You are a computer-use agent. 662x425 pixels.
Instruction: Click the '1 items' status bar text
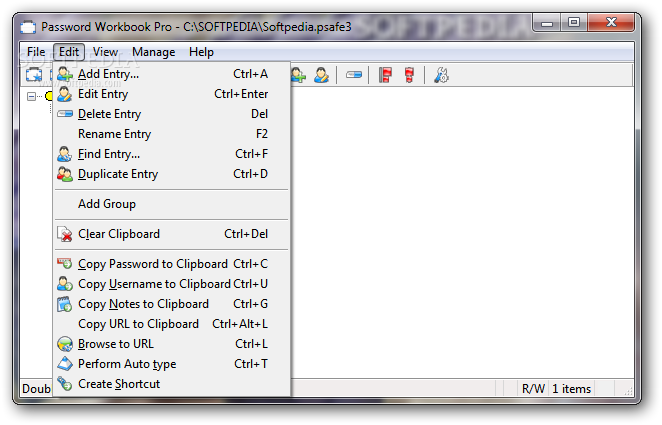click(572, 389)
